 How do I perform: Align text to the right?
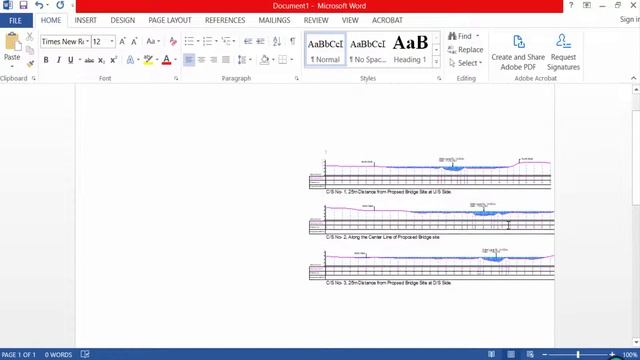pos(213,60)
